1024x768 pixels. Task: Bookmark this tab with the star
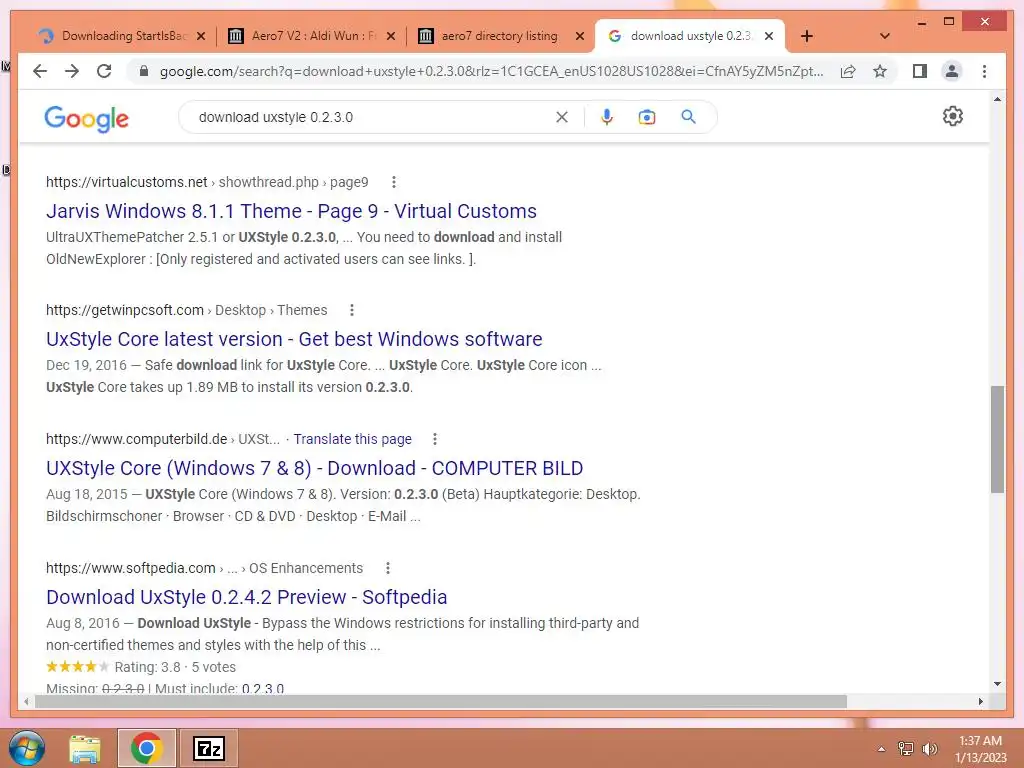coord(880,71)
